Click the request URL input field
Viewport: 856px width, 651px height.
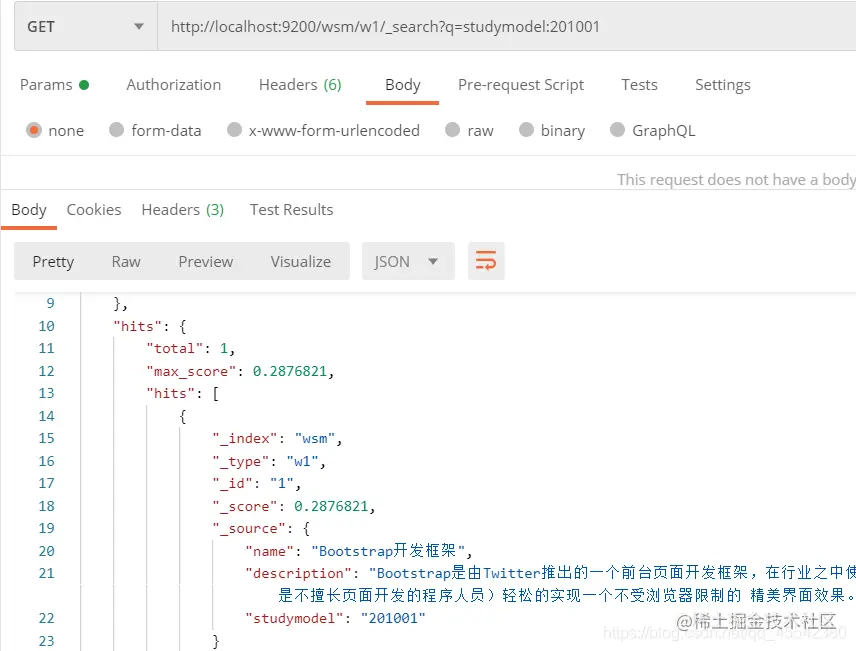coord(507,26)
